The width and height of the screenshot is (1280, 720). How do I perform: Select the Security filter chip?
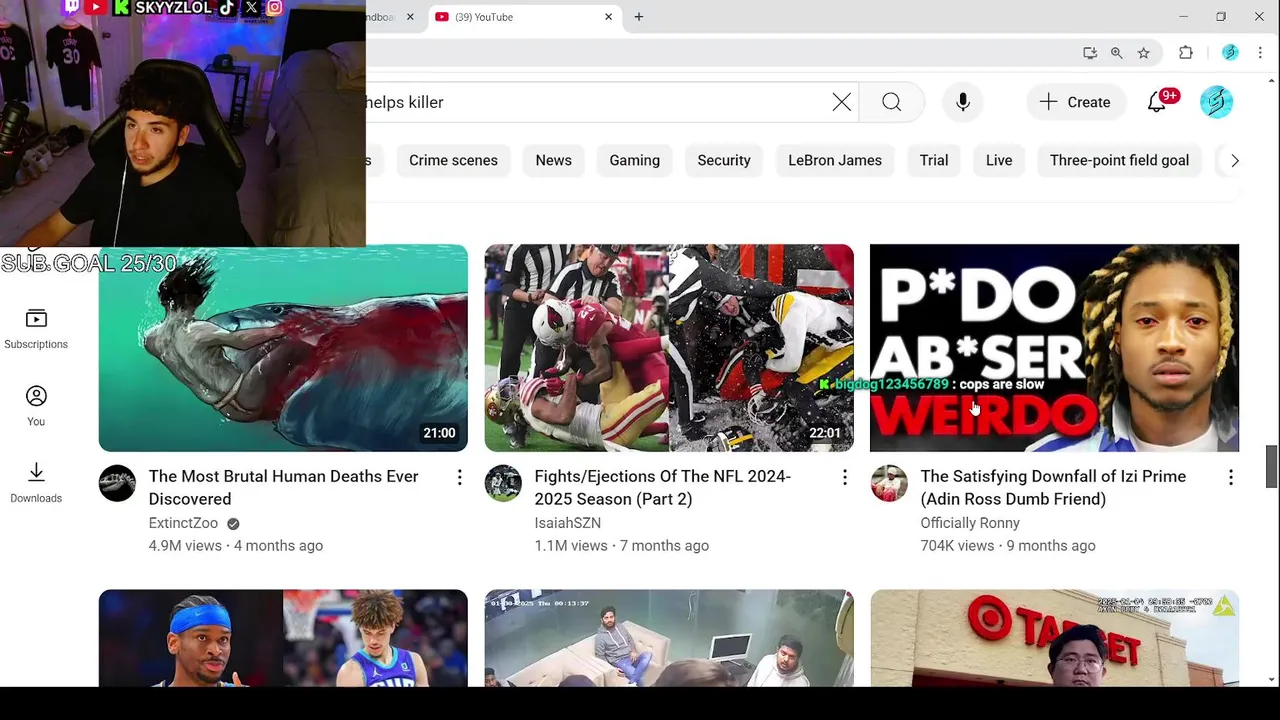(x=724, y=160)
